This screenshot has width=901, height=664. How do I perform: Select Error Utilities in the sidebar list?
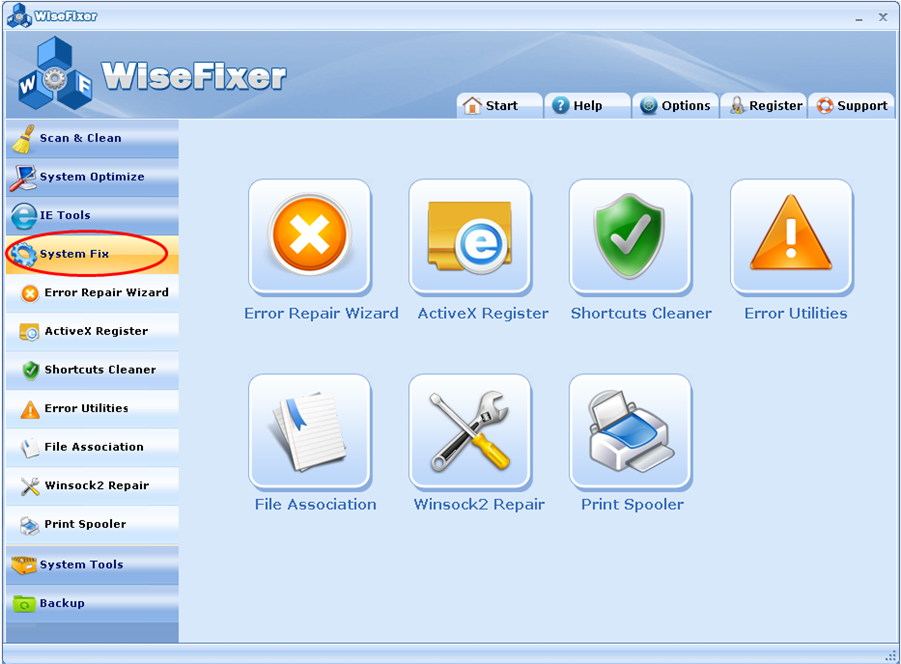[x=93, y=408]
